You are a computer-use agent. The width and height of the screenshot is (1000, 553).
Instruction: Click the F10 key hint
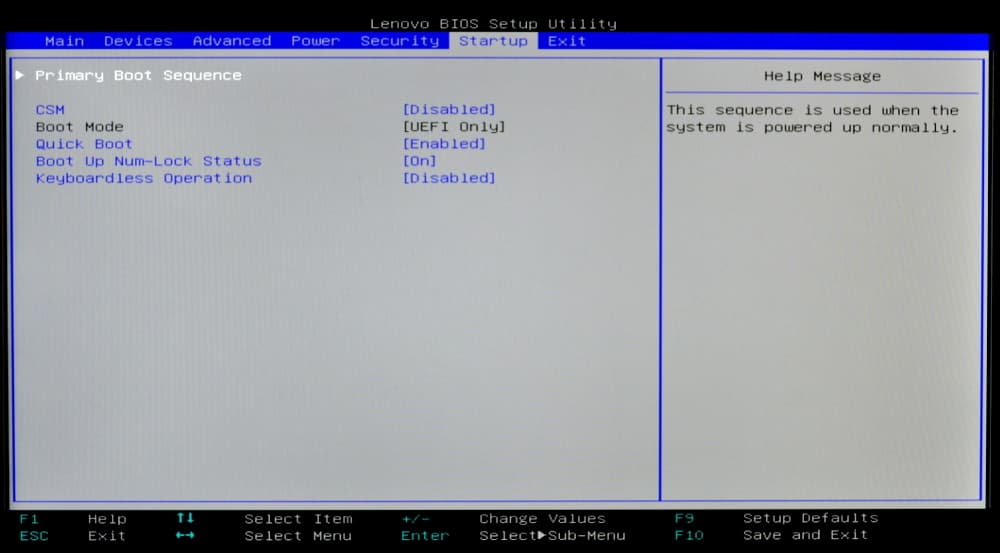click(689, 535)
